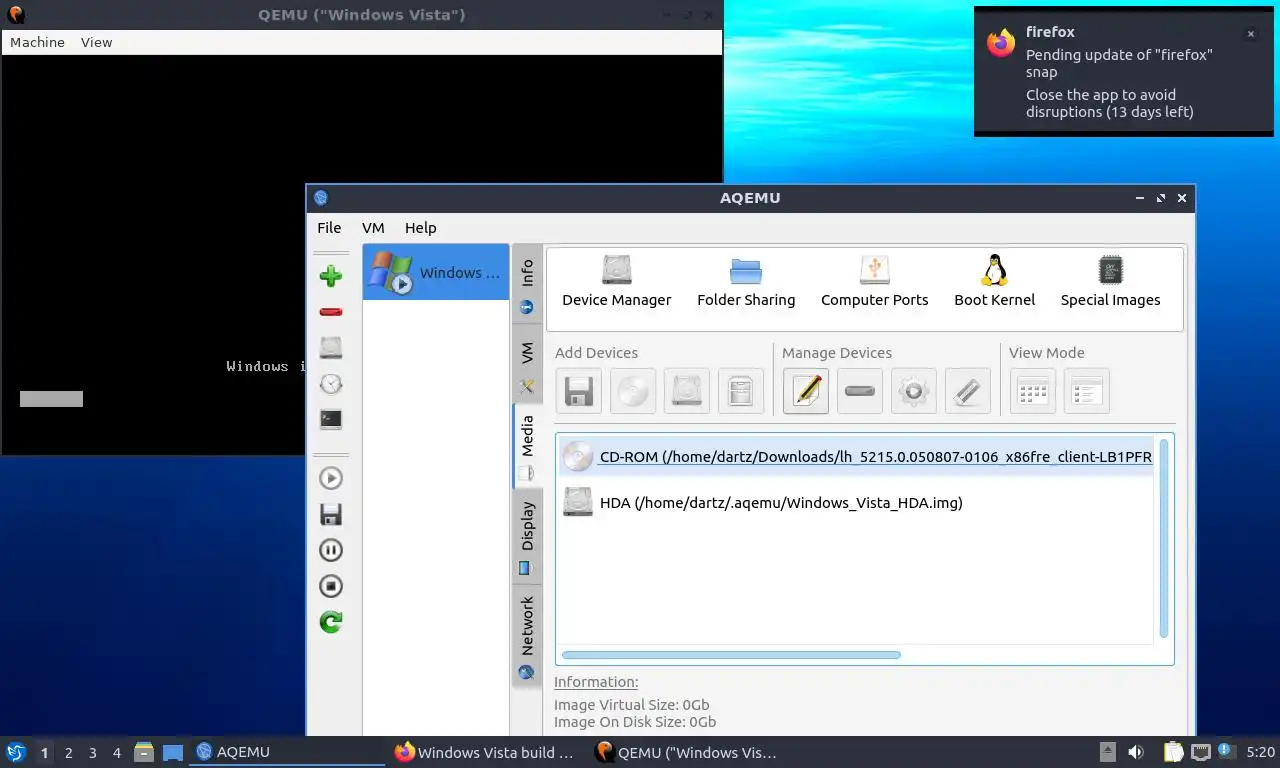Viewport: 1280px width, 768px height.
Task: Select the Windows virtual machine in list
Action: click(436, 272)
